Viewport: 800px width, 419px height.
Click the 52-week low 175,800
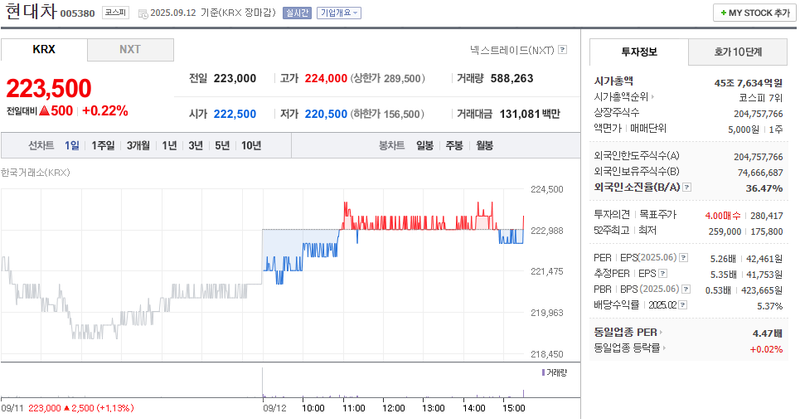[x=766, y=232]
